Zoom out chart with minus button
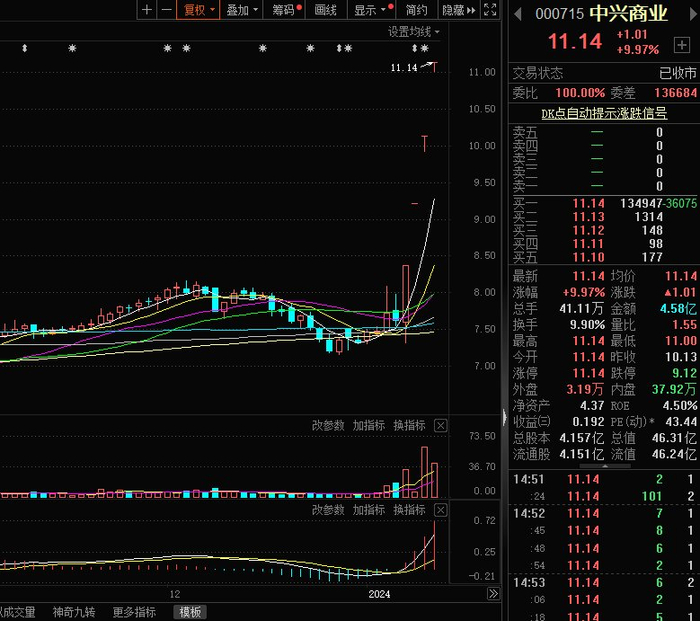This screenshot has width=700, height=621. (166, 9)
